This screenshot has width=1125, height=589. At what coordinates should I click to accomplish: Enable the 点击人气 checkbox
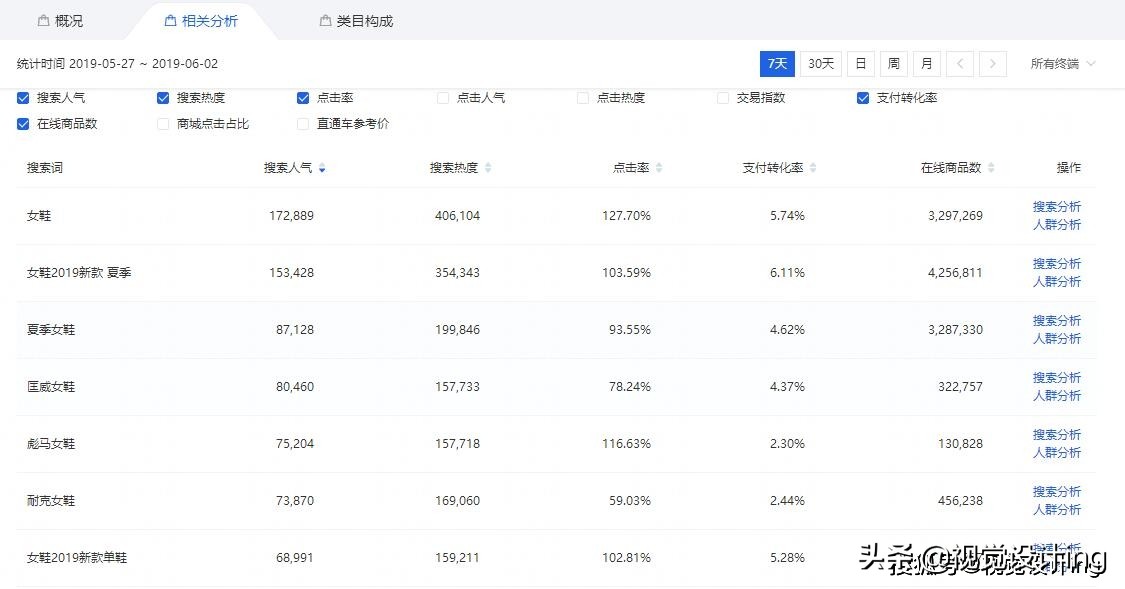443,97
